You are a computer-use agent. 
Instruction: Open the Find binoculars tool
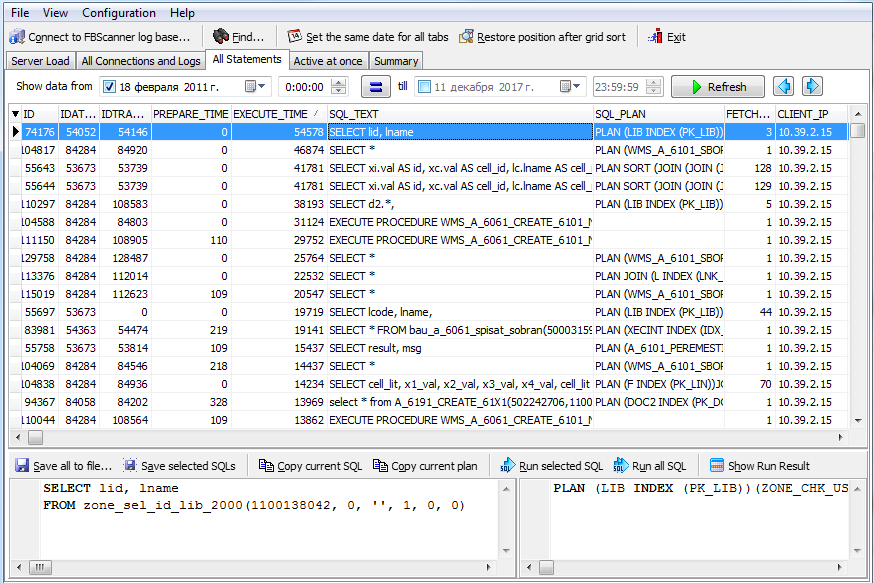(221, 37)
